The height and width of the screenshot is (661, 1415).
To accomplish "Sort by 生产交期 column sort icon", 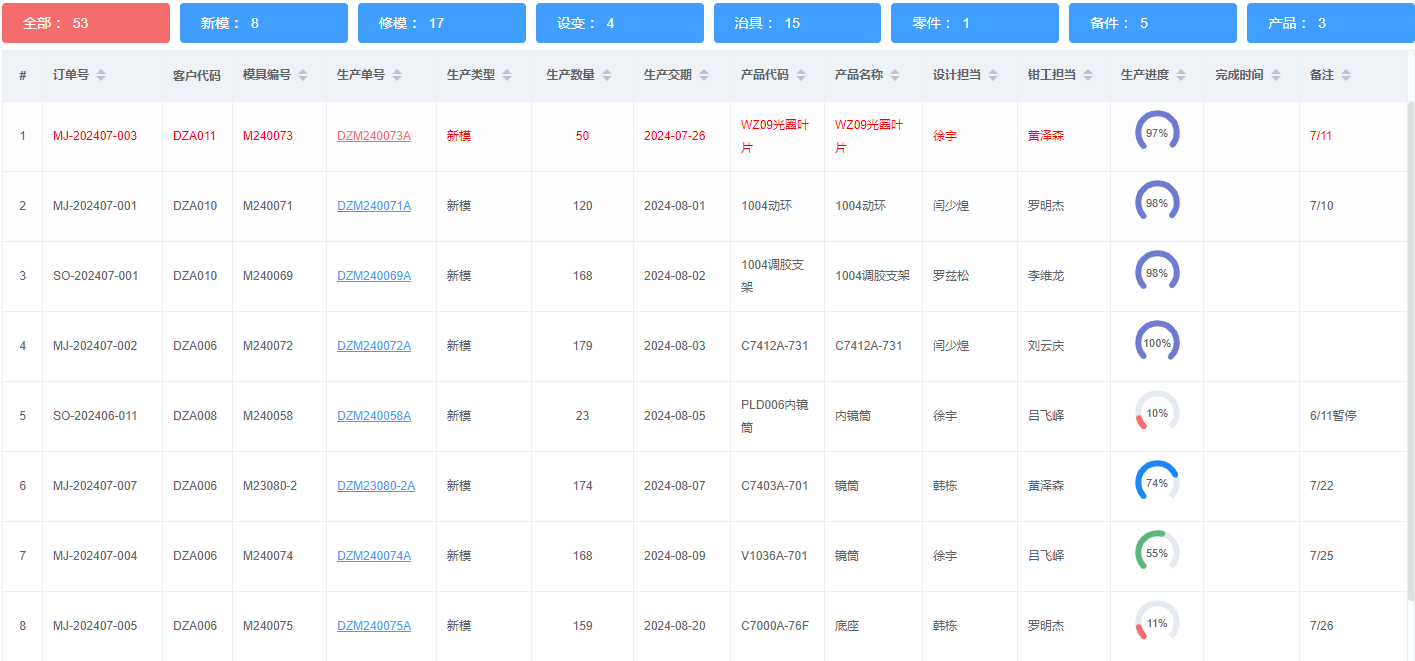I will click(704, 76).
